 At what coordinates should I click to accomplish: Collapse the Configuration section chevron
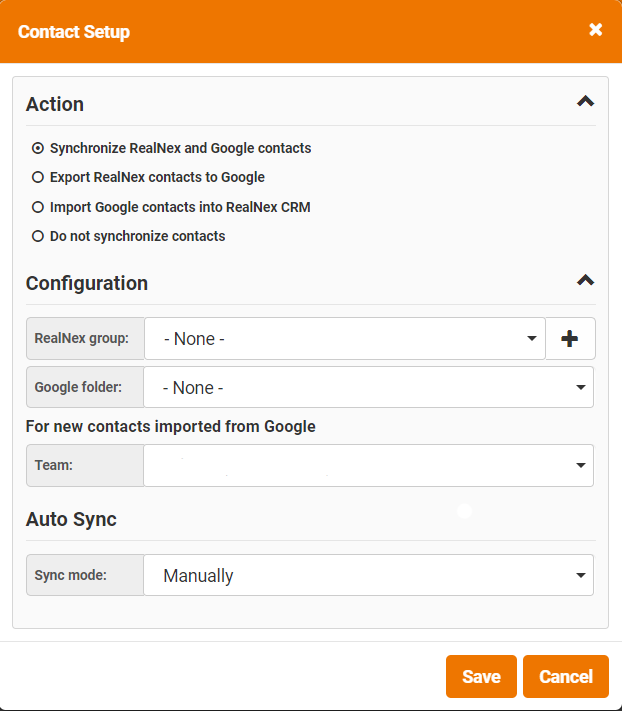point(585,280)
